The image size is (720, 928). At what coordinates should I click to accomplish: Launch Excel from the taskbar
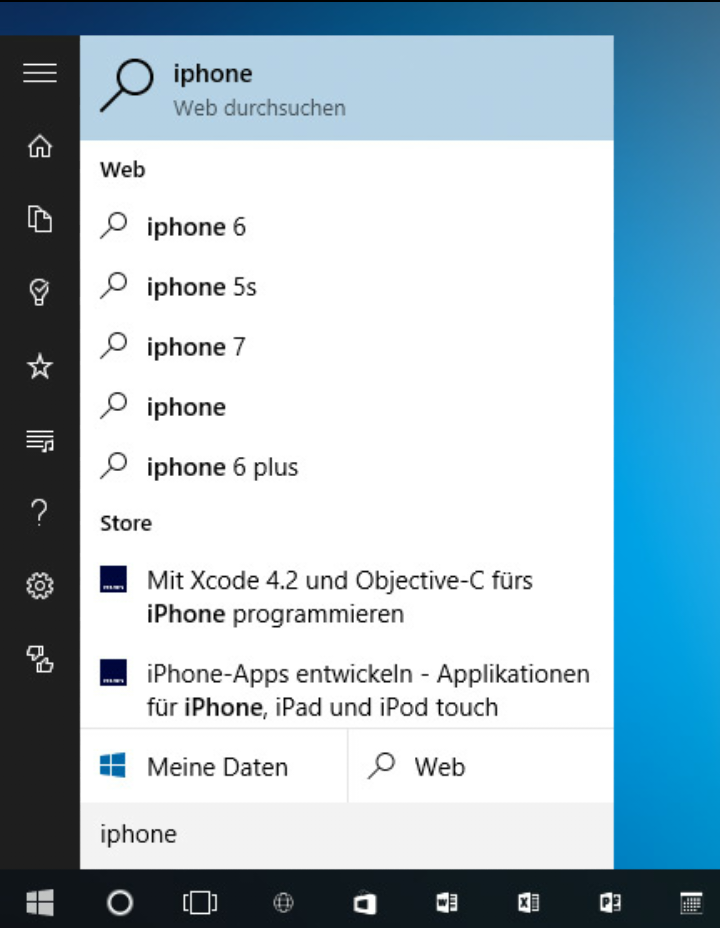[528, 903]
